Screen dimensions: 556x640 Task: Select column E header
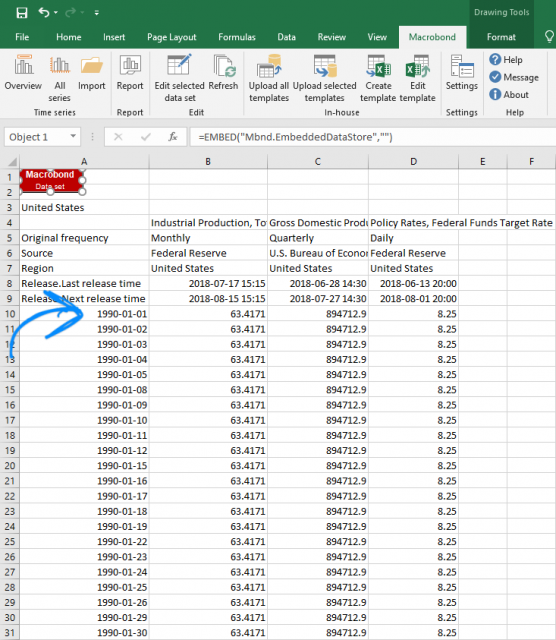point(483,162)
